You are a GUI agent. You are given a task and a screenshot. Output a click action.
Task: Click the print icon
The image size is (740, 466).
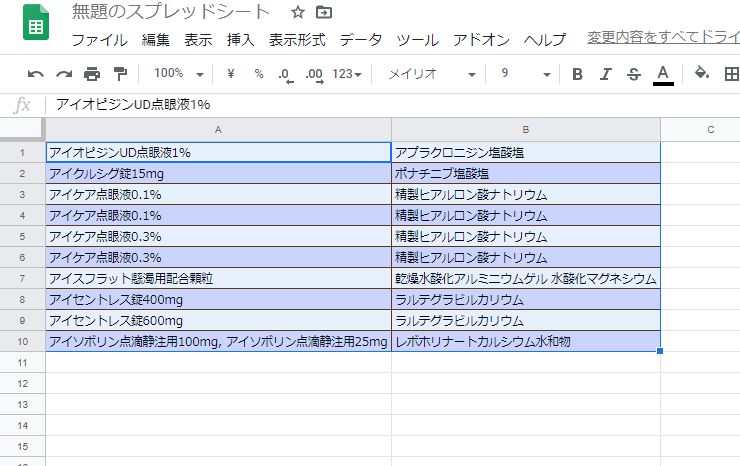tap(92, 74)
